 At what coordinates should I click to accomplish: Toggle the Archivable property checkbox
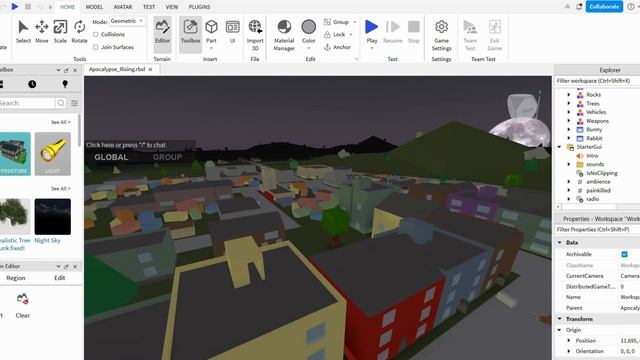pos(624,254)
